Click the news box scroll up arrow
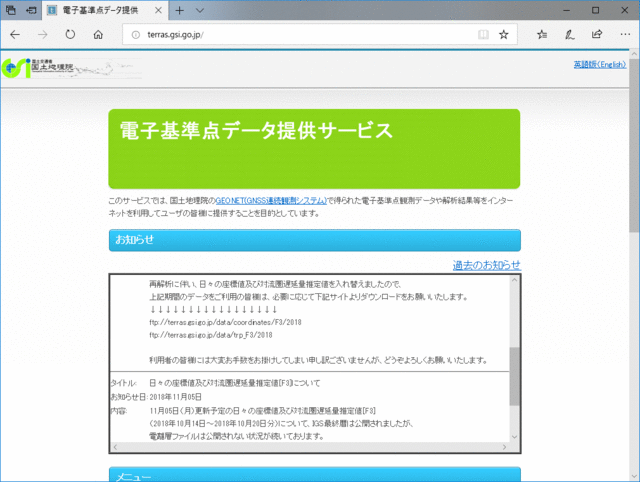The width and height of the screenshot is (640, 482). tap(514, 280)
